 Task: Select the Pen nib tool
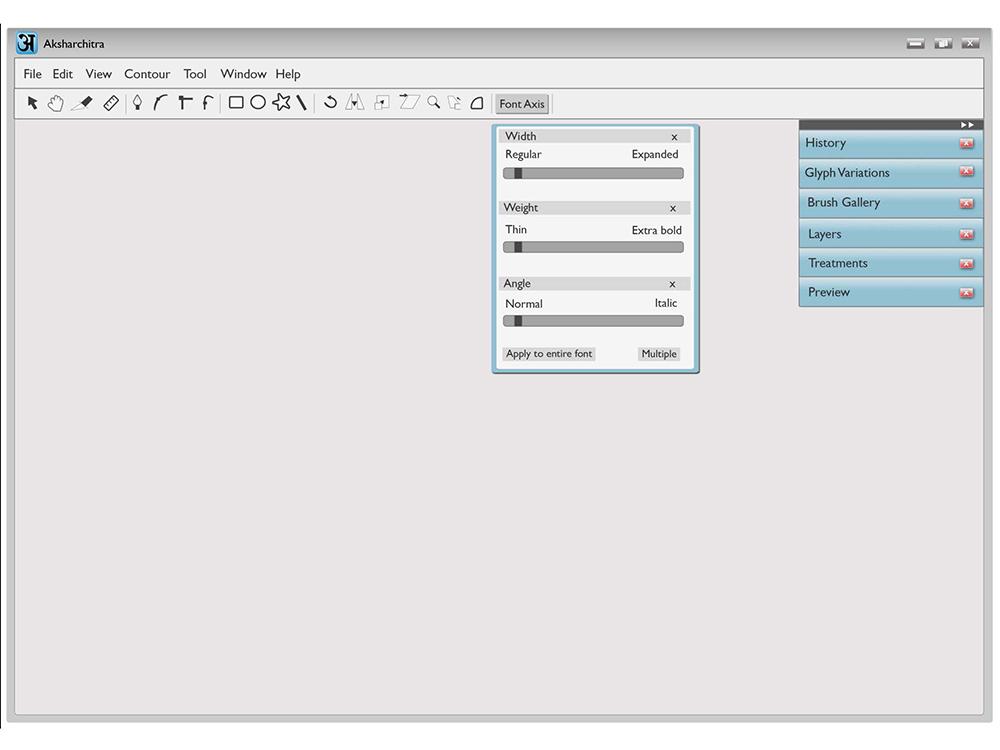pos(137,103)
